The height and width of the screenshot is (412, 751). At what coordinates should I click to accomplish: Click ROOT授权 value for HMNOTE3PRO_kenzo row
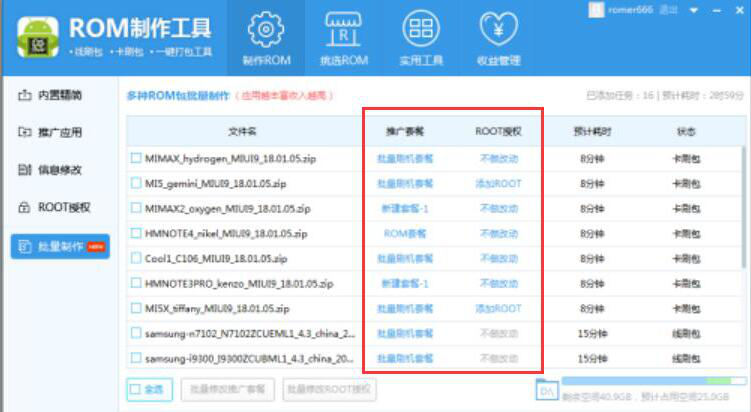499,284
